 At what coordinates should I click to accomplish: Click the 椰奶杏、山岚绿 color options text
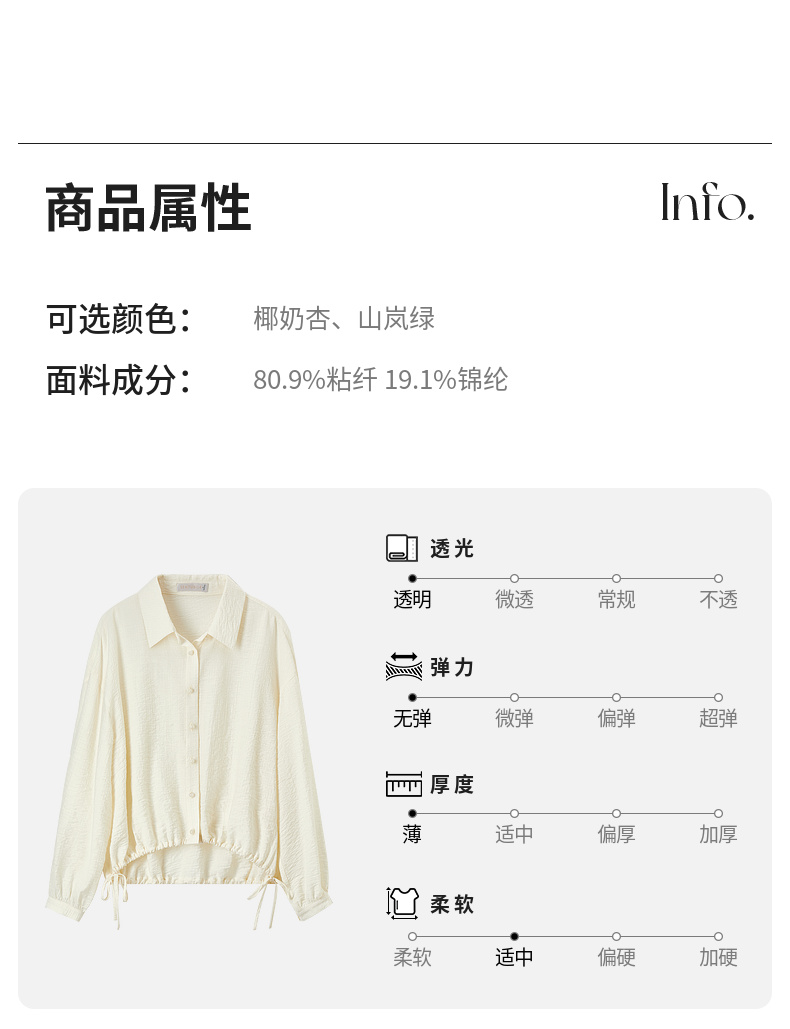[344, 319]
